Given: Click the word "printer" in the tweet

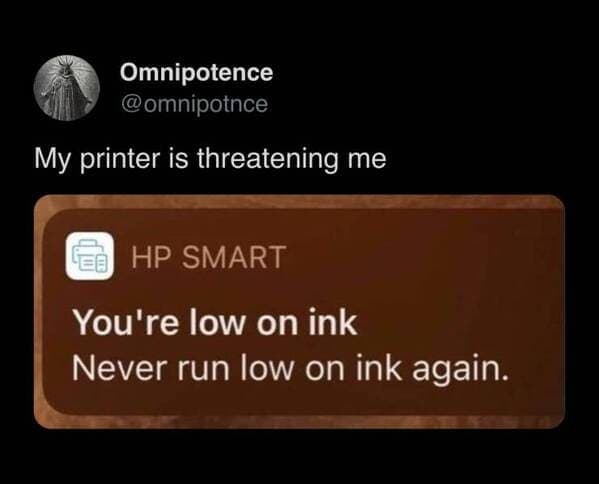Looking at the screenshot, I should (x=119, y=160).
